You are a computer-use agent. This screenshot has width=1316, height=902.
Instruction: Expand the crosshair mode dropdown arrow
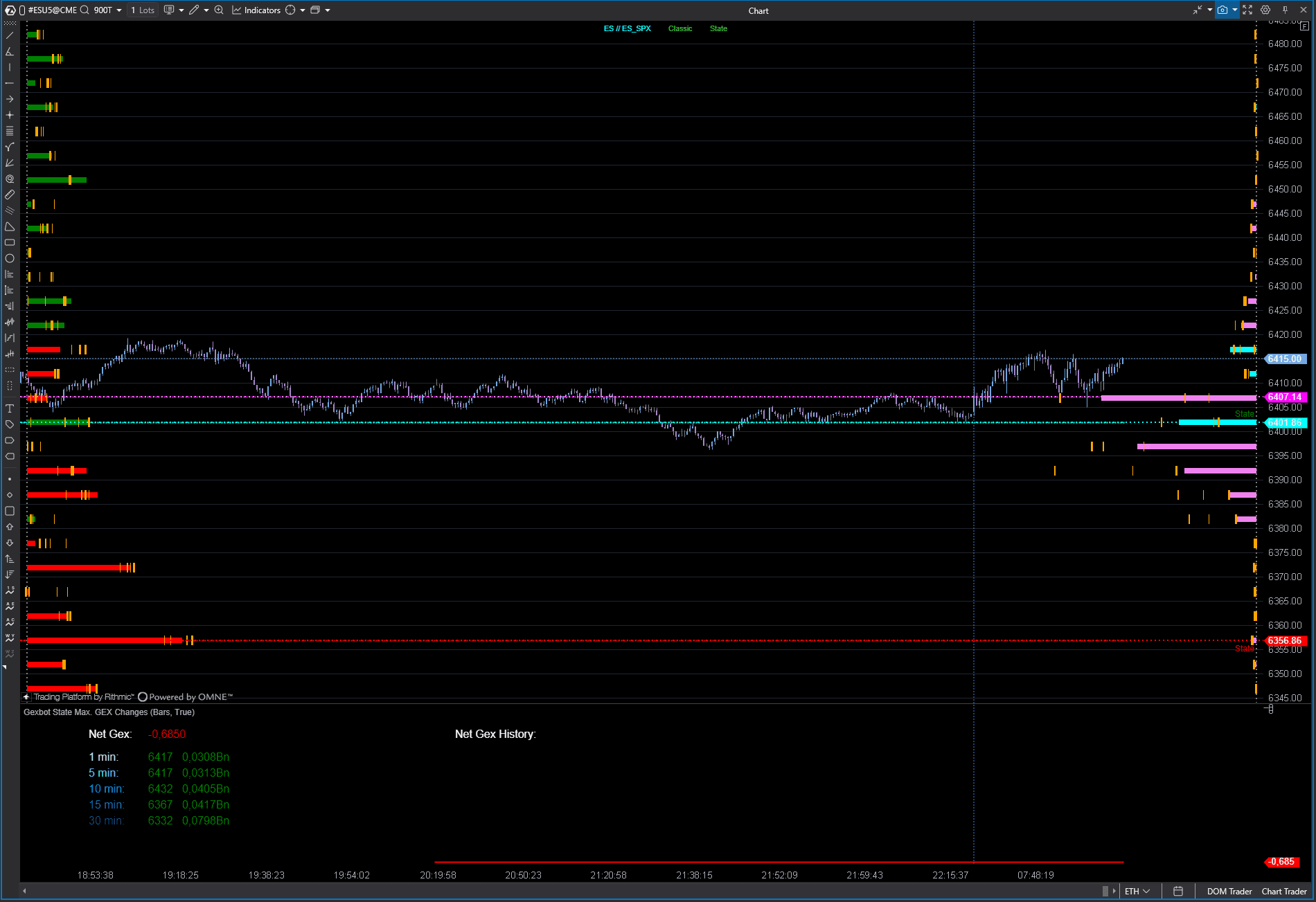303,10
